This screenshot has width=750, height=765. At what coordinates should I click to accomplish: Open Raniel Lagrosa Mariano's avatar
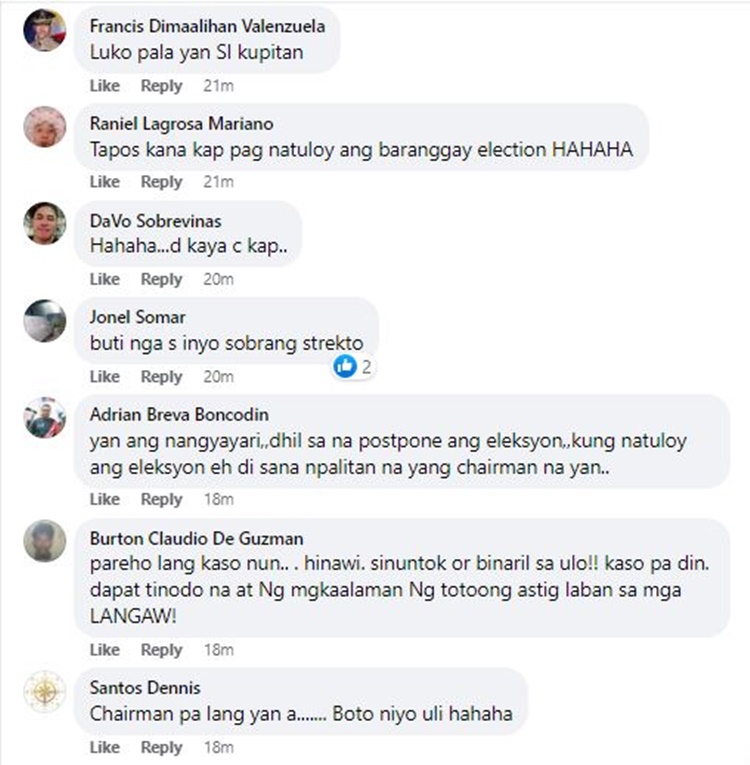(45, 126)
